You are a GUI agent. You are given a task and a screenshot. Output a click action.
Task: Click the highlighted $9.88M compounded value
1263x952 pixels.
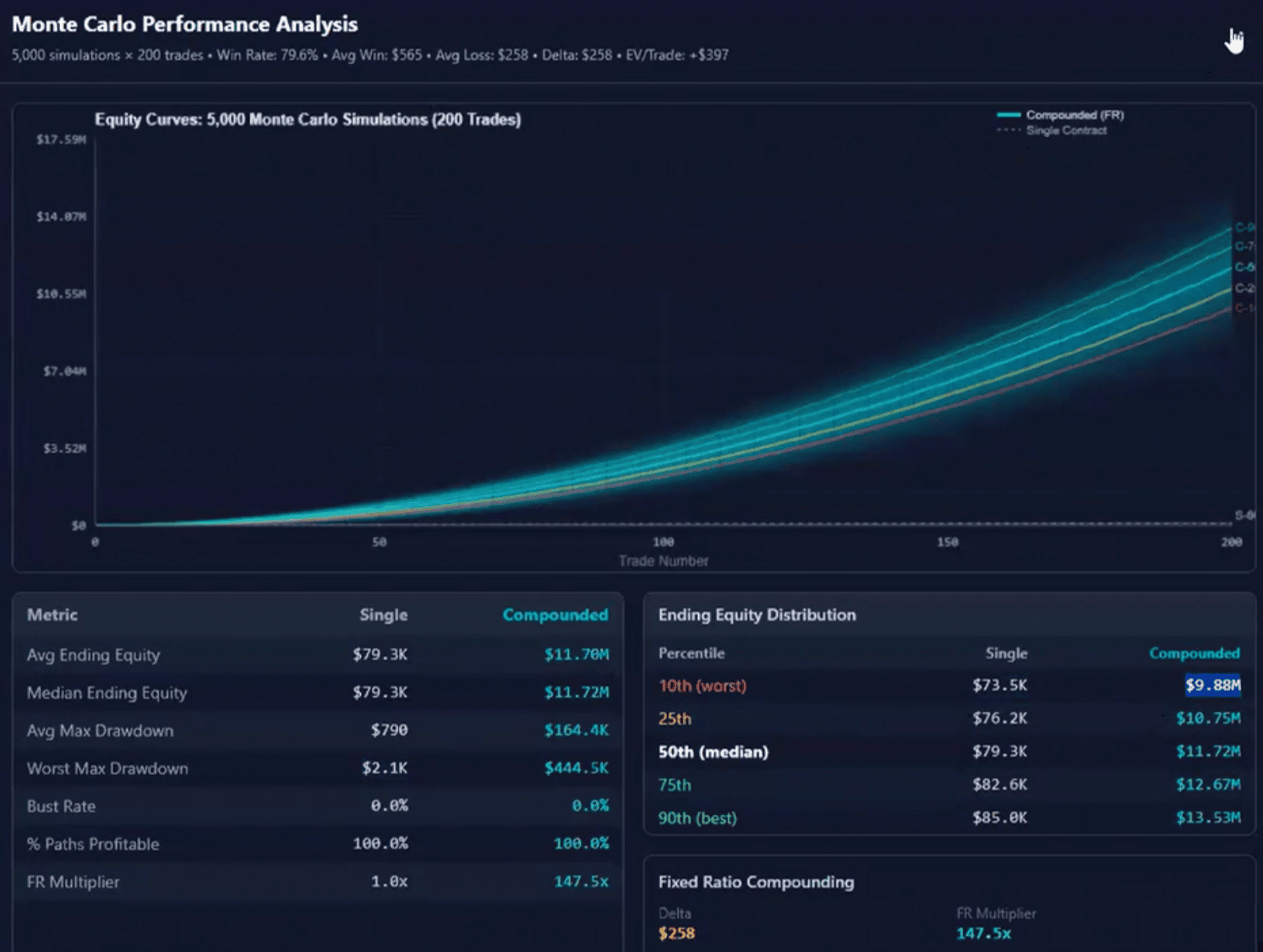coord(1212,685)
